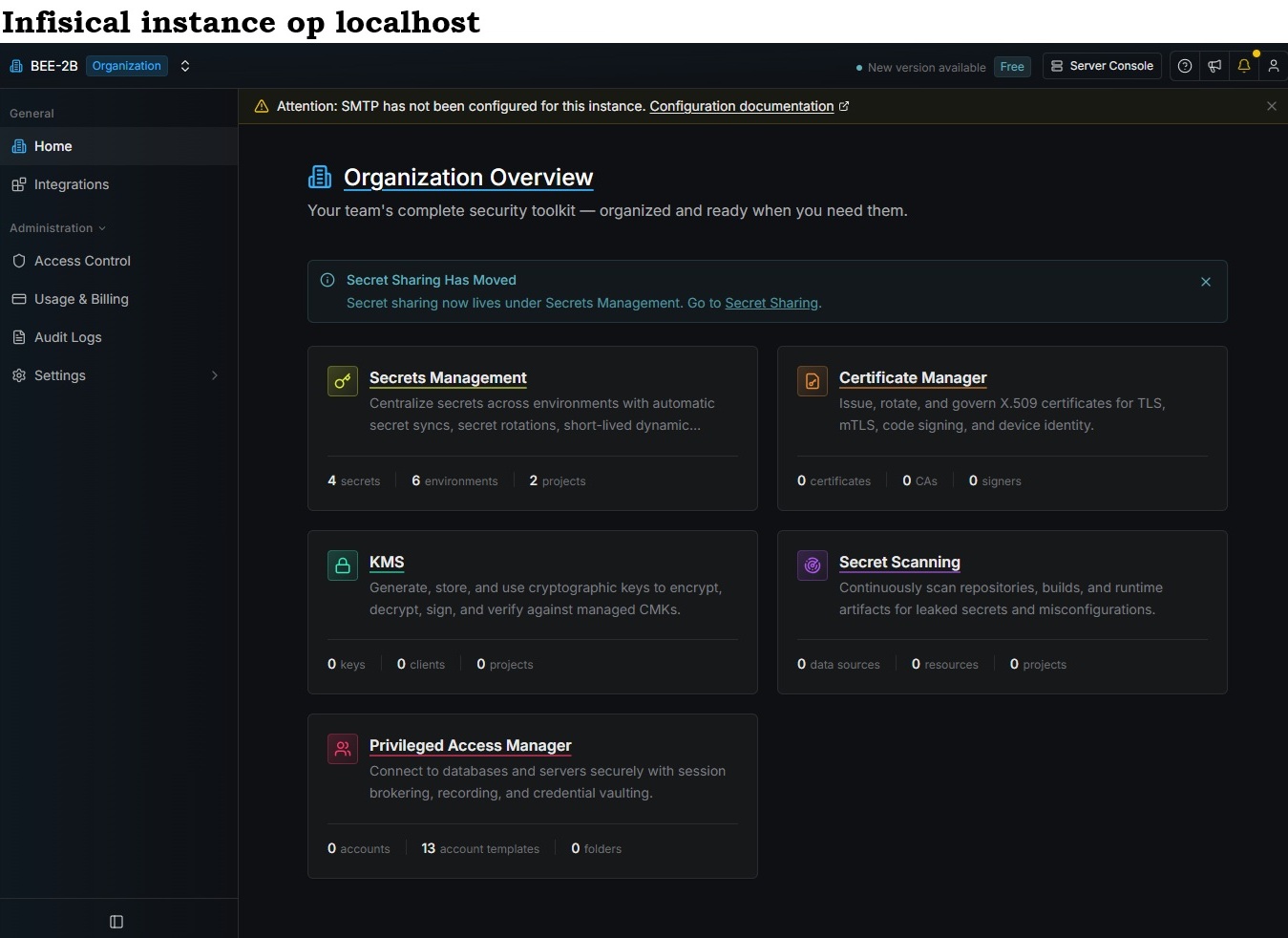Click "13 account templates" stat
The image size is (1288, 938).
tap(480, 848)
